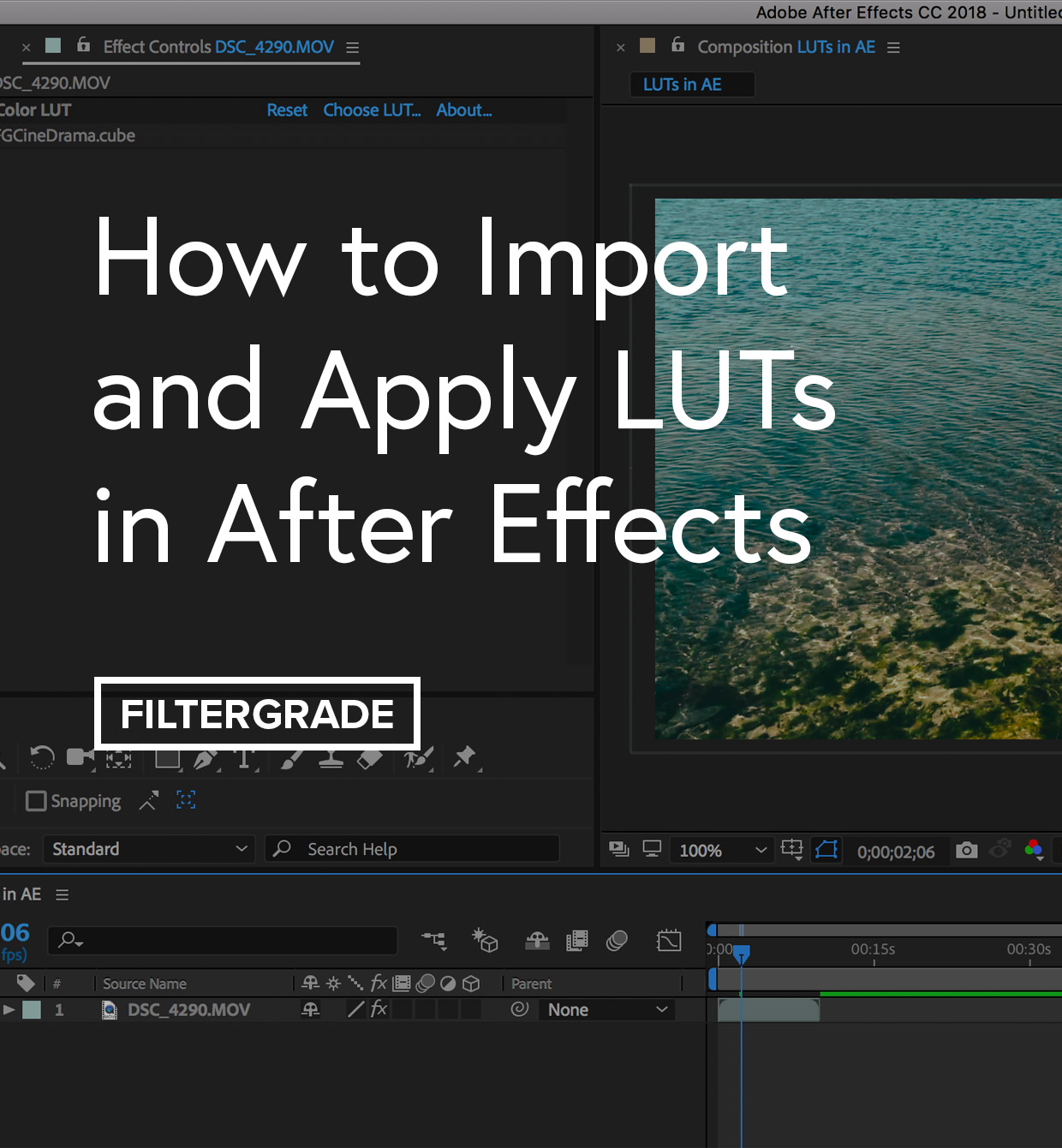
Task: Open grid and guide options icon
Action: coord(792,850)
